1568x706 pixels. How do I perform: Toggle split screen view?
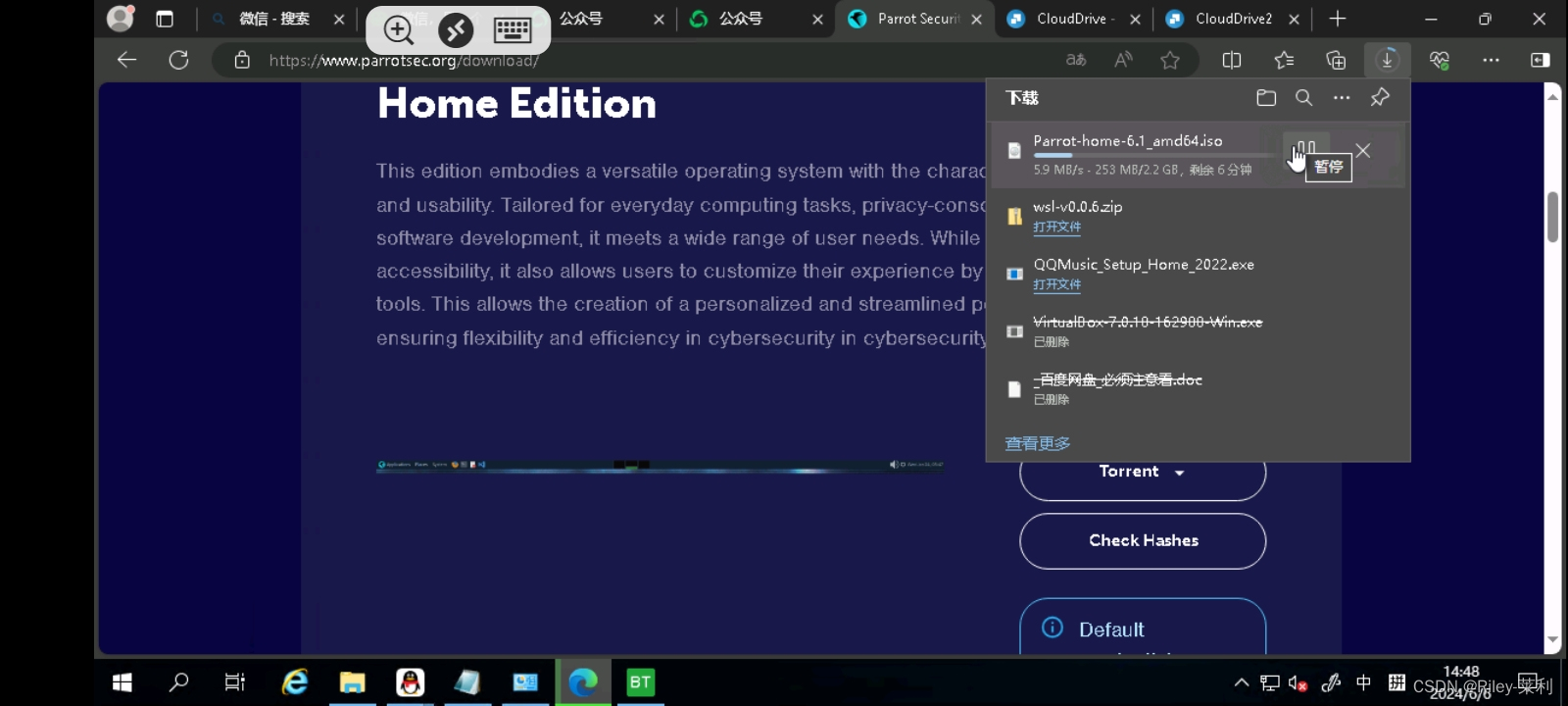(1232, 60)
